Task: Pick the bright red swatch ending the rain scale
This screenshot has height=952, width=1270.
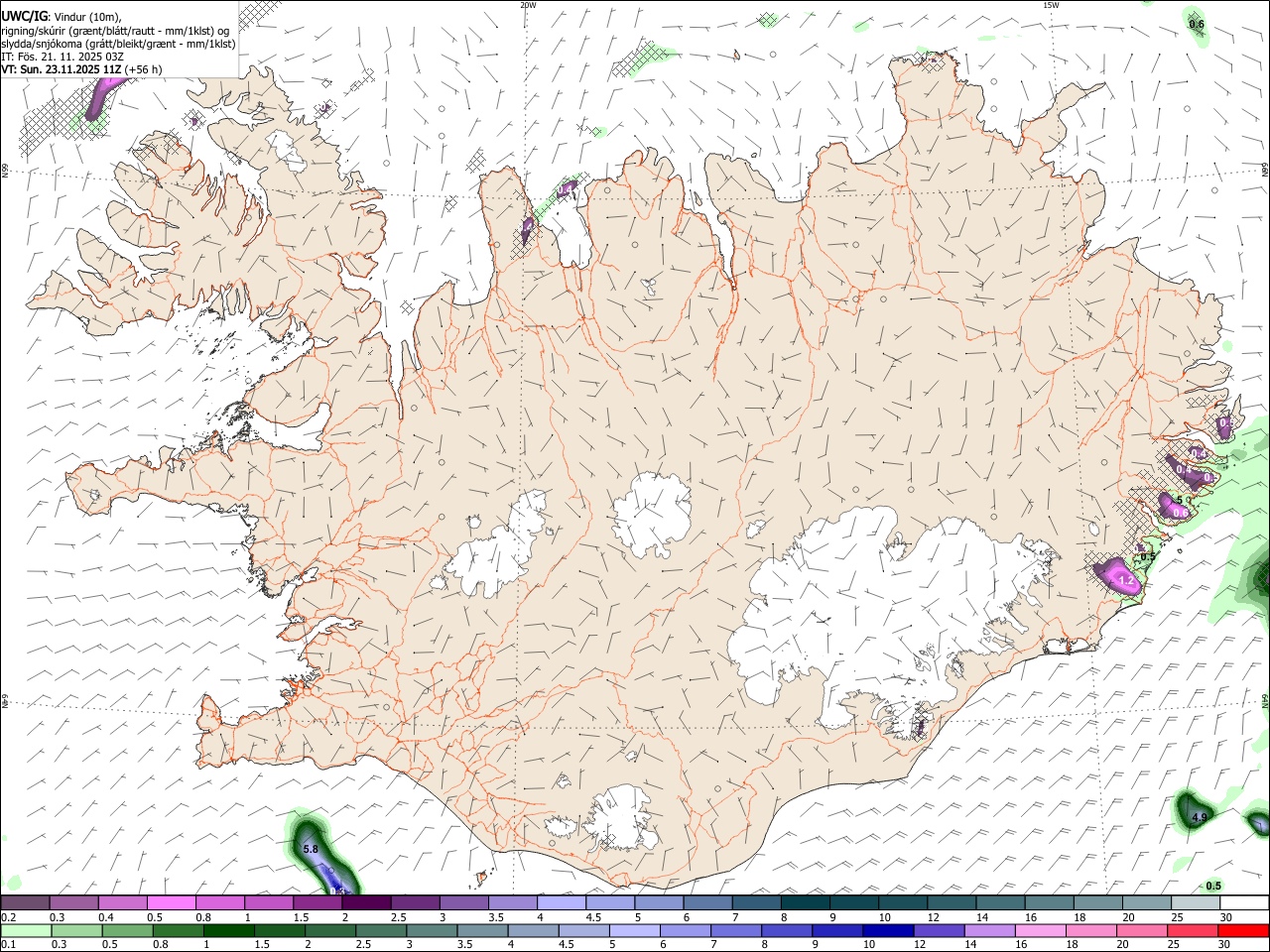Action: pyautogui.click(x=1242, y=930)
